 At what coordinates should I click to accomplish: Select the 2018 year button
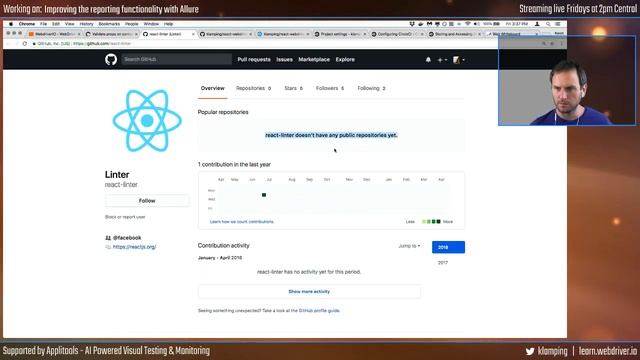(x=448, y=247)
